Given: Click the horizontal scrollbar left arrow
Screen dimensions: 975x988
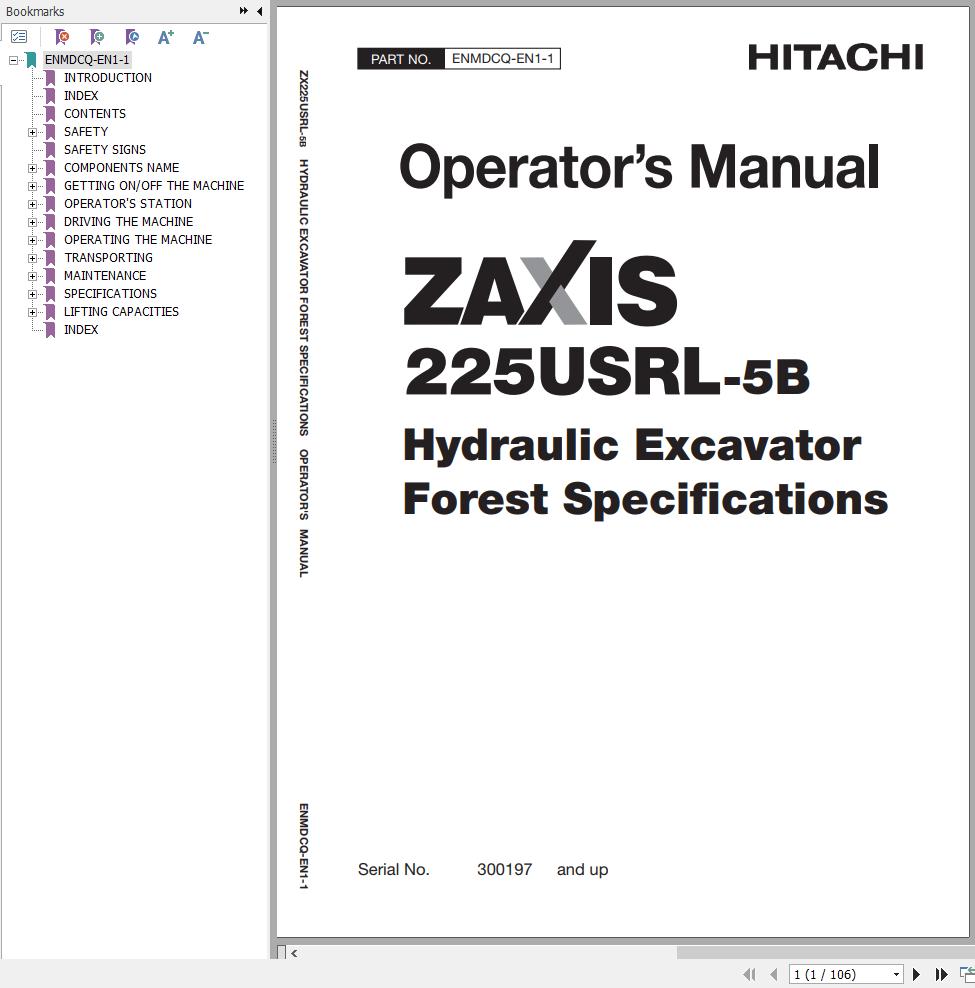Looking at the screenshot, I should [x=294, y=953].
